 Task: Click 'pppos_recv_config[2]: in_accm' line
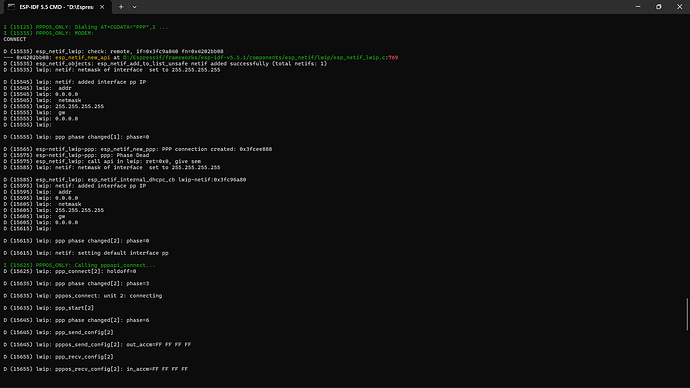[95, 369]
